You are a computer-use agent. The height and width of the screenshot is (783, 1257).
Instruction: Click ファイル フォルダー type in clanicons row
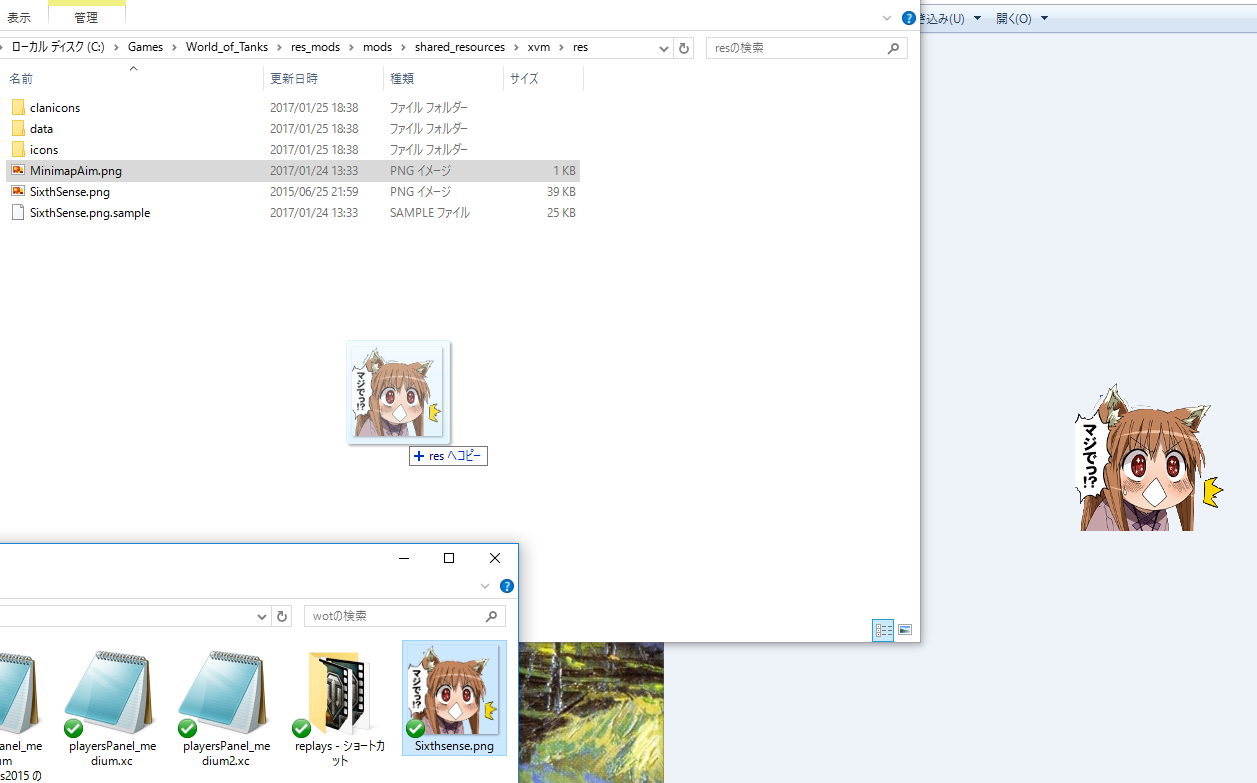428,107
